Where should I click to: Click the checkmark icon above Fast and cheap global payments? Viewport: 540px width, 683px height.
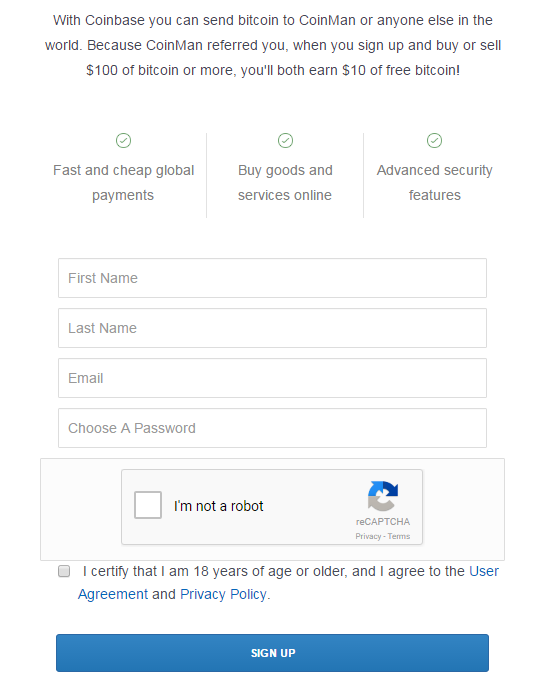point(124,141)
